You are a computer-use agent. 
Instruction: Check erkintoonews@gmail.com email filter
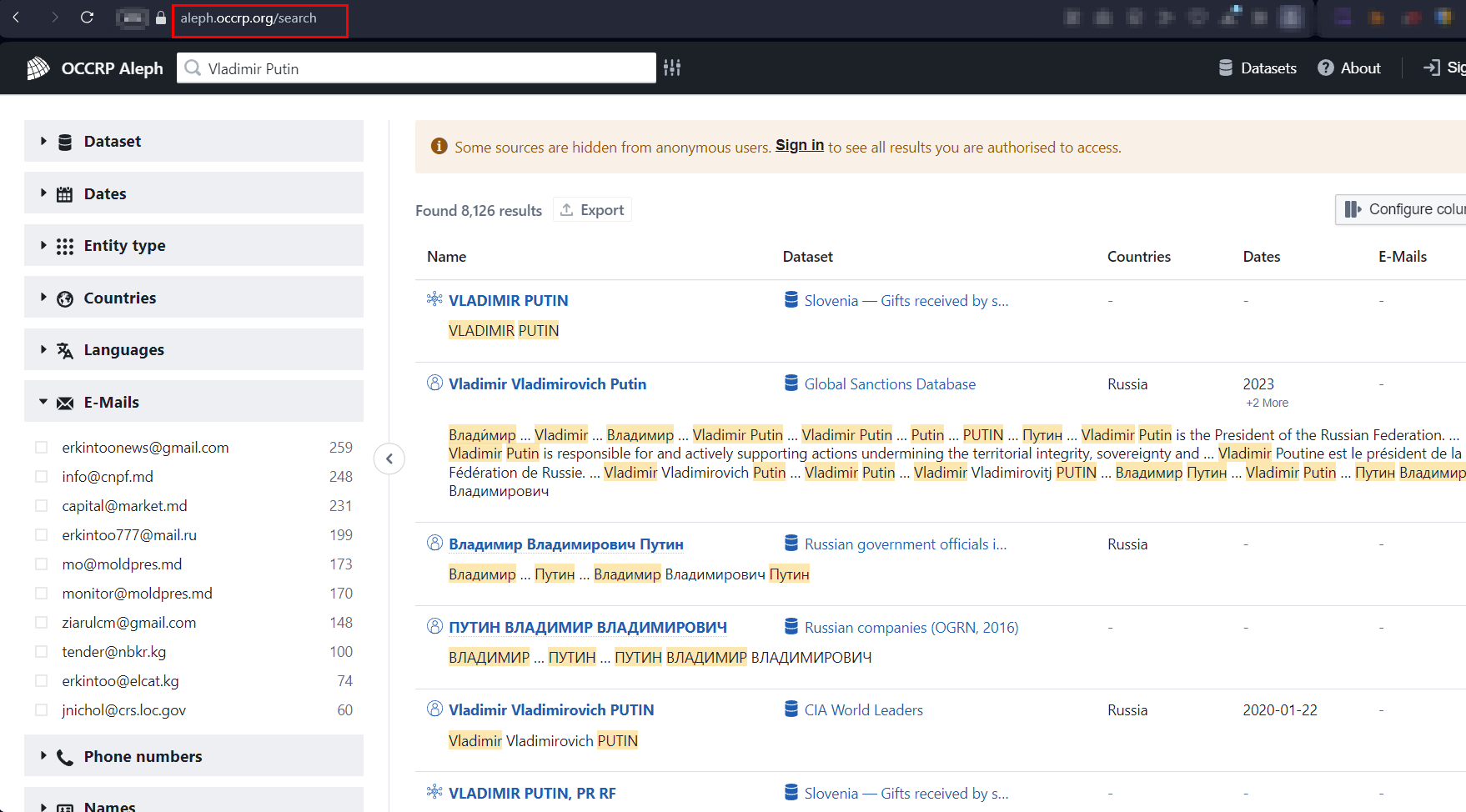42,448
